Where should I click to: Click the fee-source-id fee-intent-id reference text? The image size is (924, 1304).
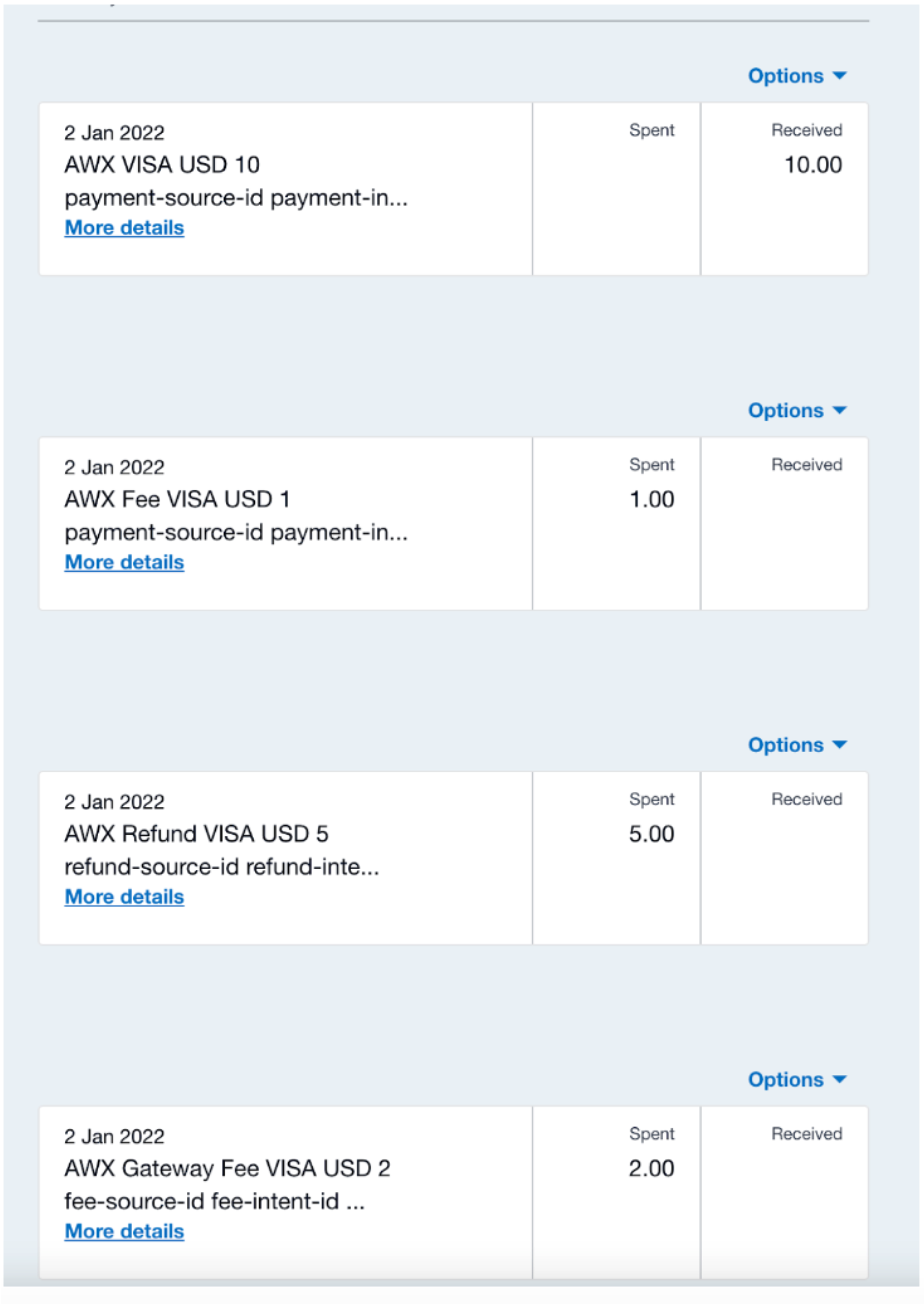(x=214, y=1202)
